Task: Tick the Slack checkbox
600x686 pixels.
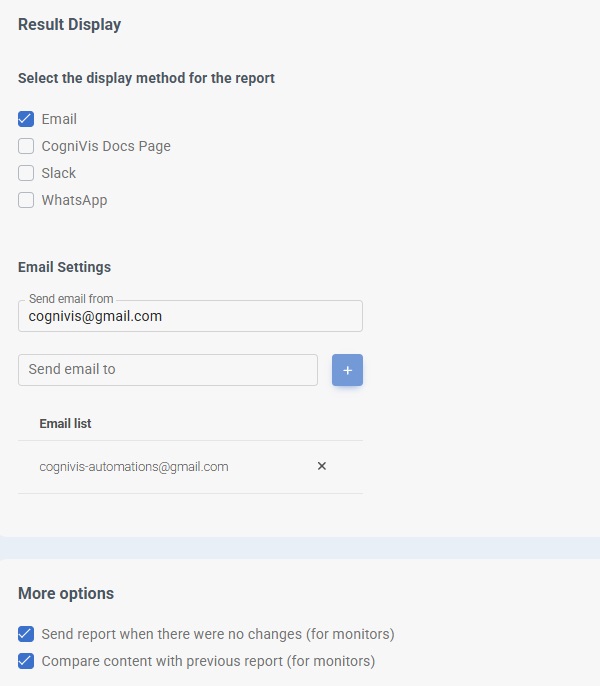Action: click(26, 173)
